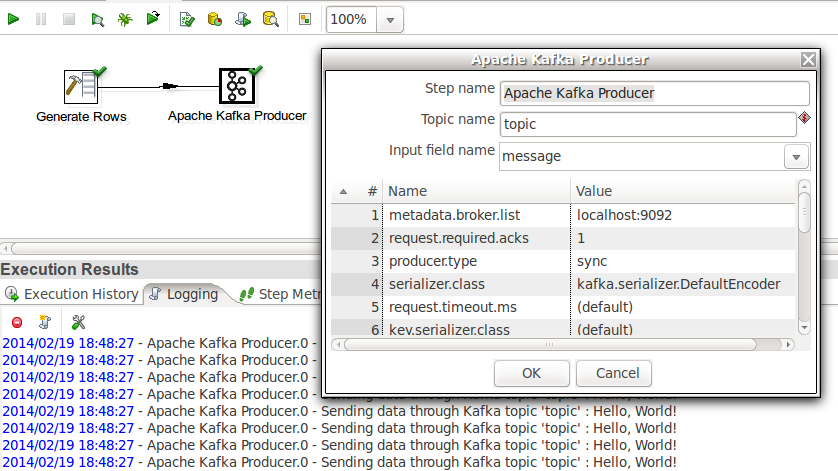Select the localhost:9092 value cell
Image resolution: width=838 pixels, height=471 pixels.
pyautogui.click(x=683, y=215)
